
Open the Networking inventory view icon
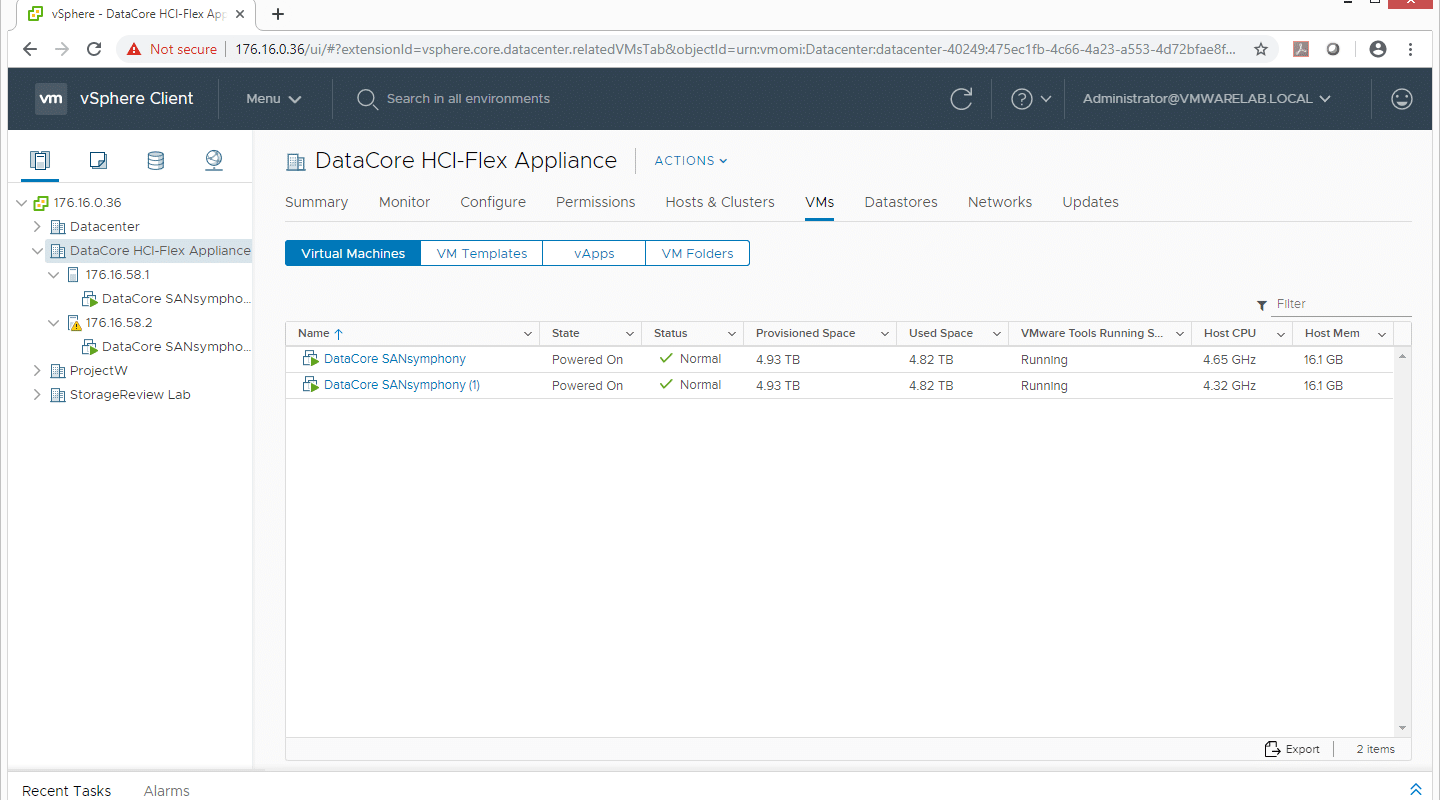(213, 160)
